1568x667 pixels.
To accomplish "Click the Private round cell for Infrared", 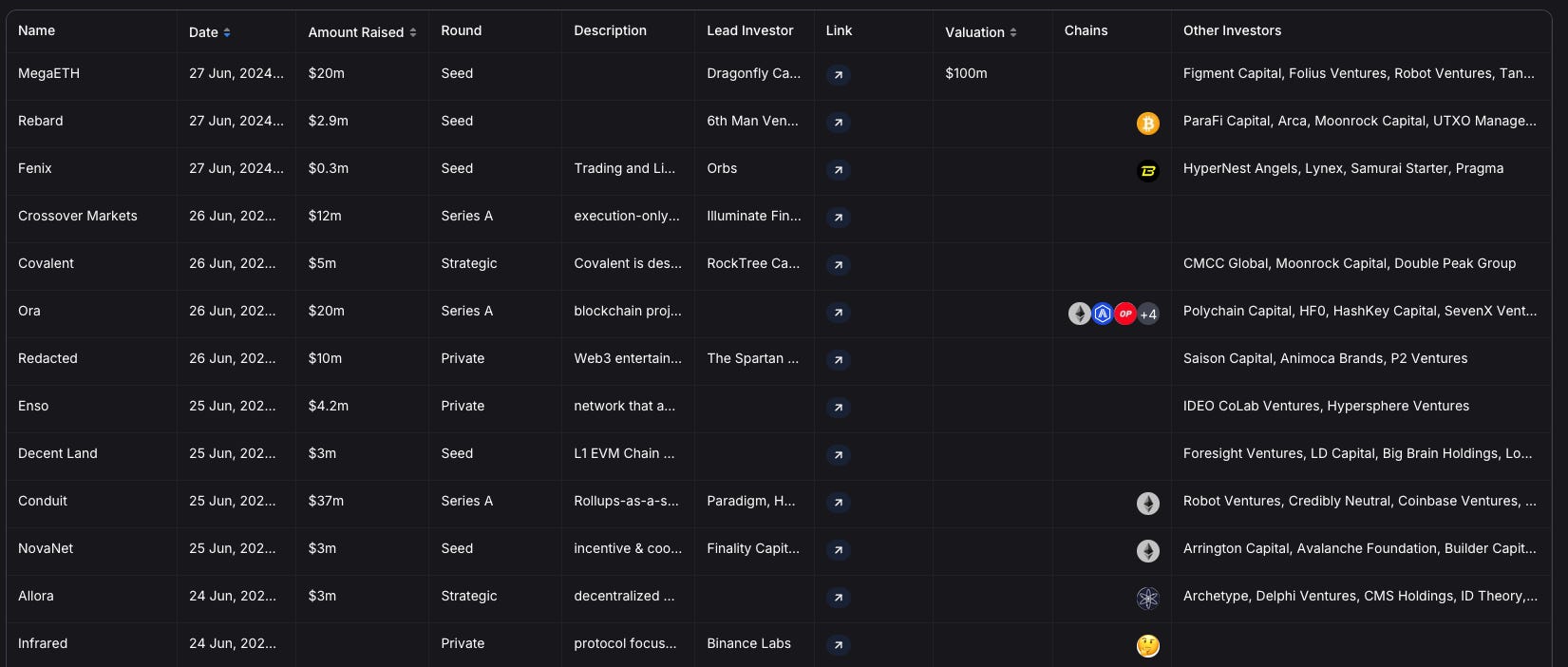I will pyautogui.click(x=463, y=643).
